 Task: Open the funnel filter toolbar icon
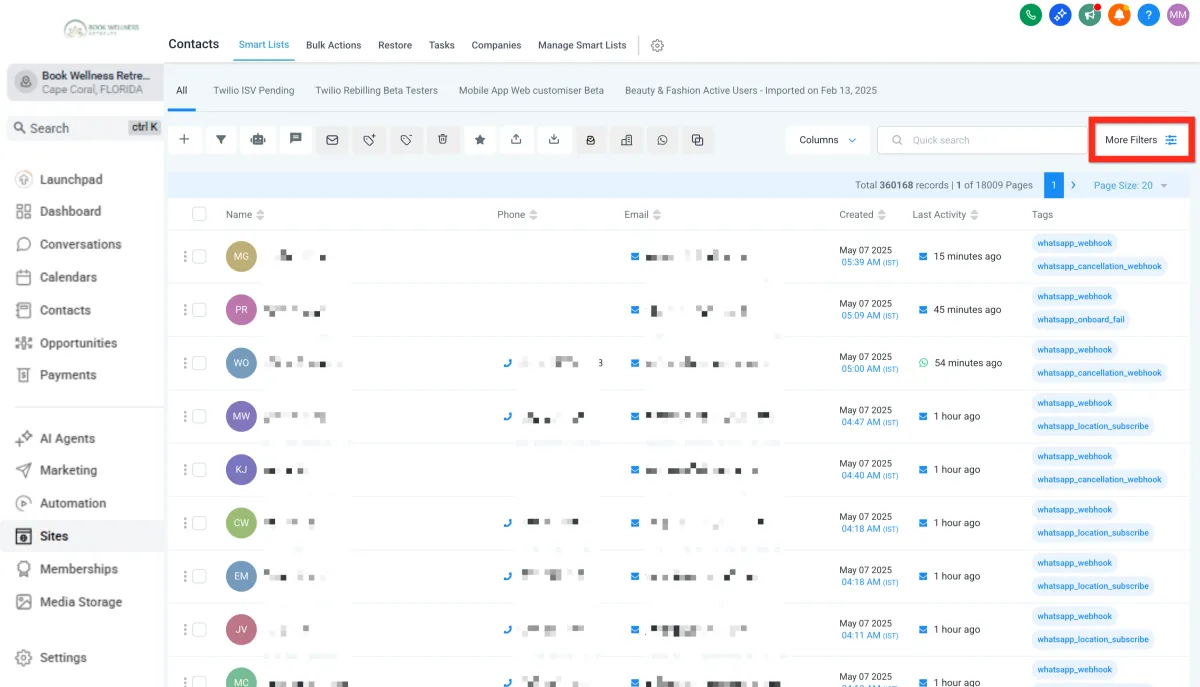point(221,140)
